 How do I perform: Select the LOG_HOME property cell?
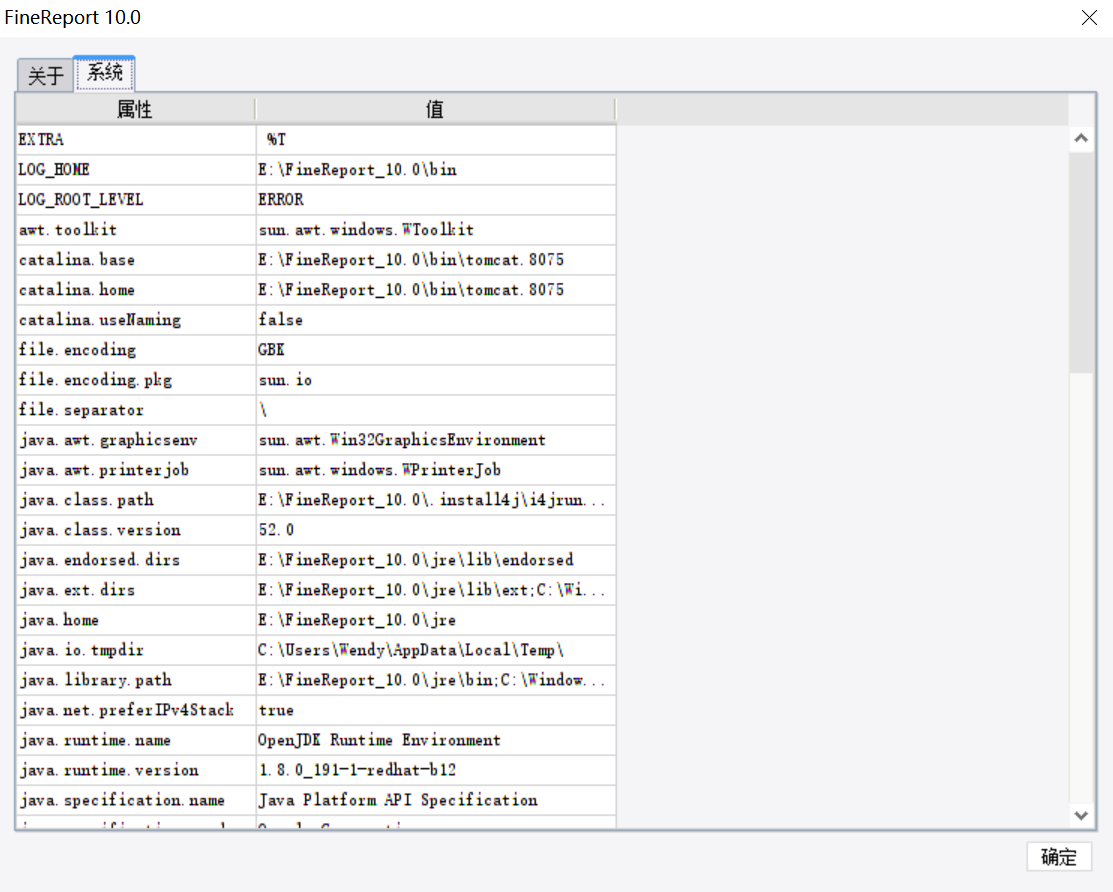(x=136, y=170)
